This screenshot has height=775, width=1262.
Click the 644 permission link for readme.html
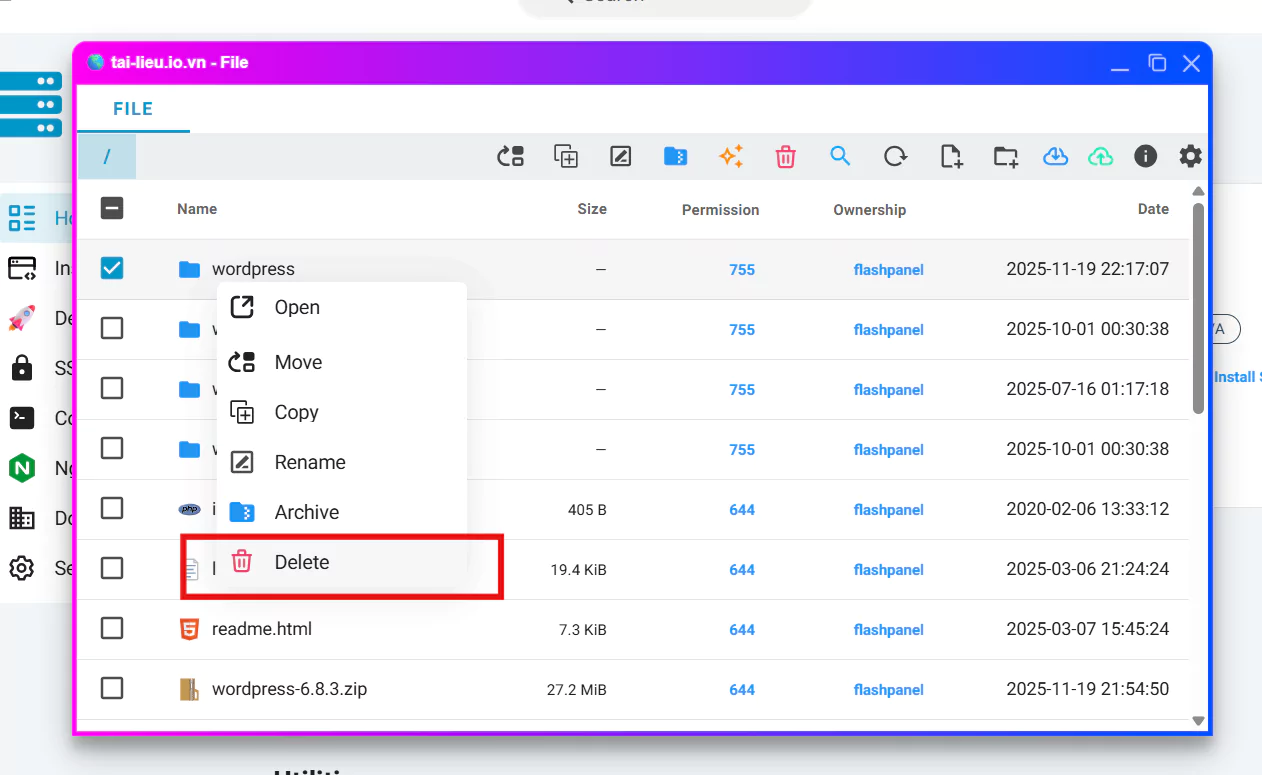click(741, 629)
